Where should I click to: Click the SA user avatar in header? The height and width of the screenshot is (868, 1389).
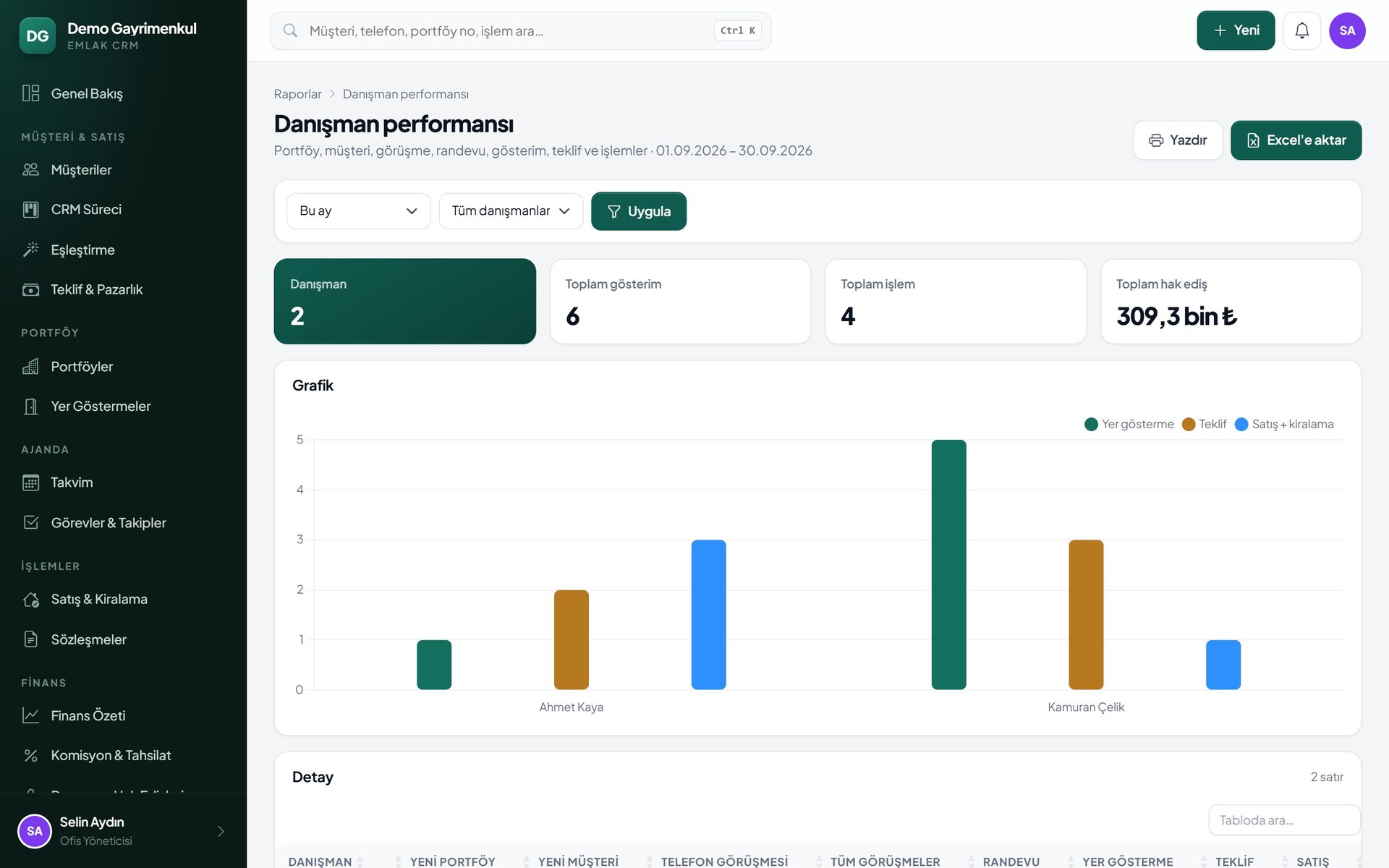[1347, 30]
